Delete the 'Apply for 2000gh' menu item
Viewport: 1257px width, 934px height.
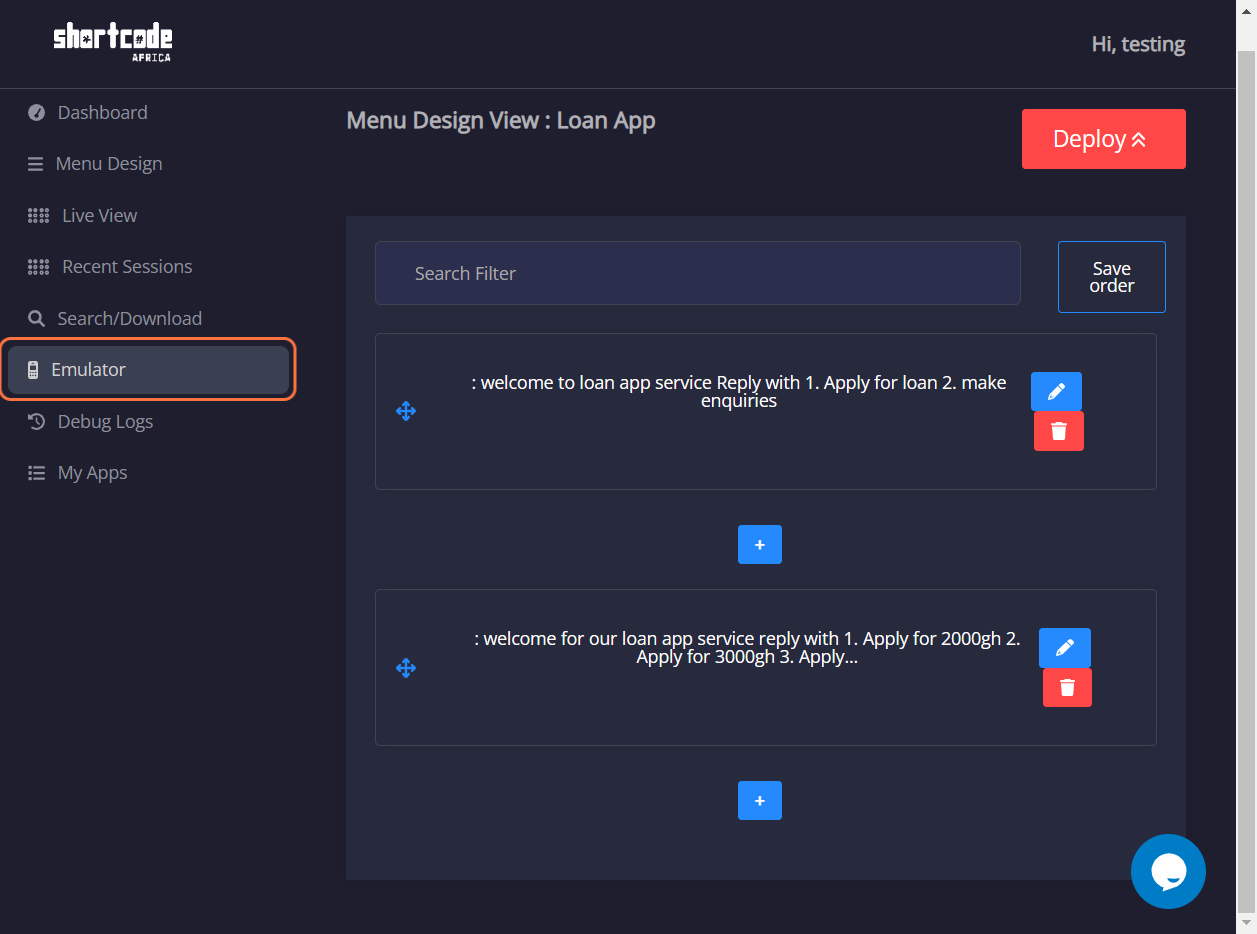click(1067, 688)
